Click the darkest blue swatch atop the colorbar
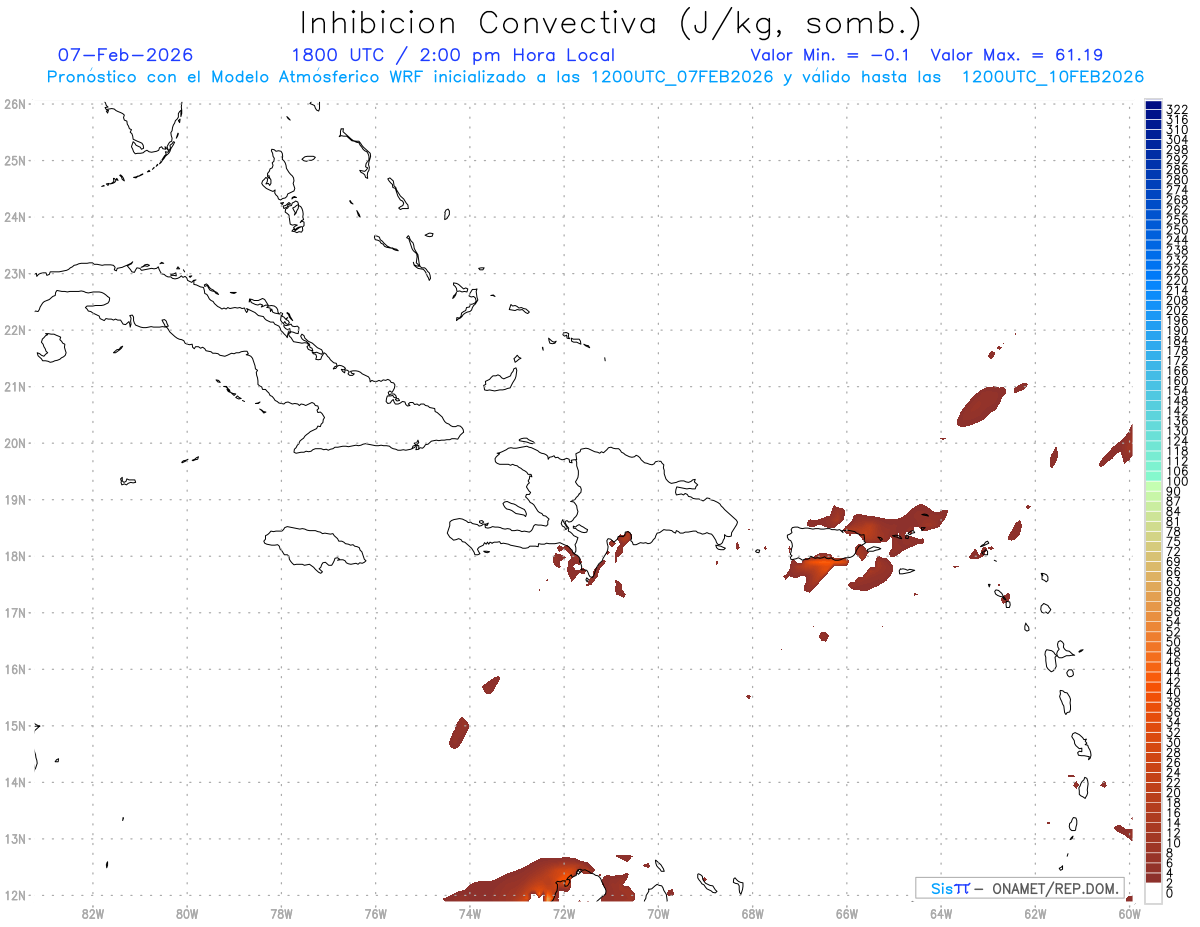 tap(1153, 107)
